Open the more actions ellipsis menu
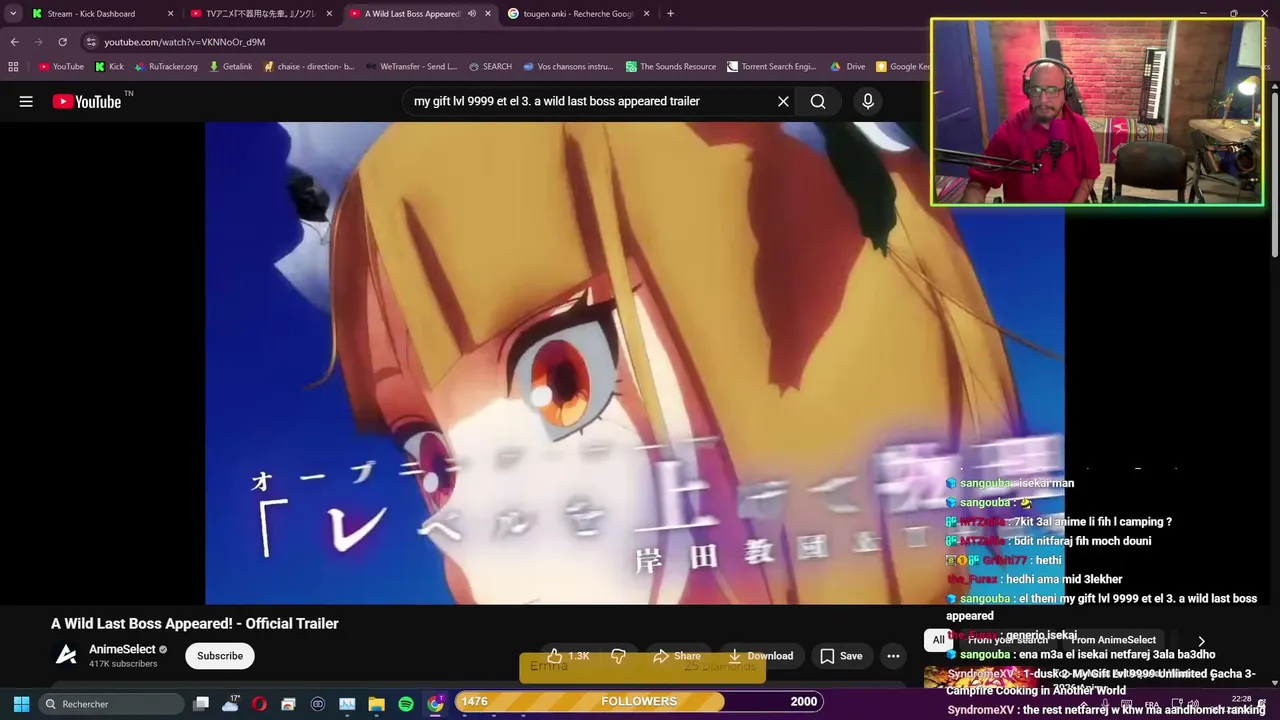This screenshot has height=720, width=1280. click(893, 656)
